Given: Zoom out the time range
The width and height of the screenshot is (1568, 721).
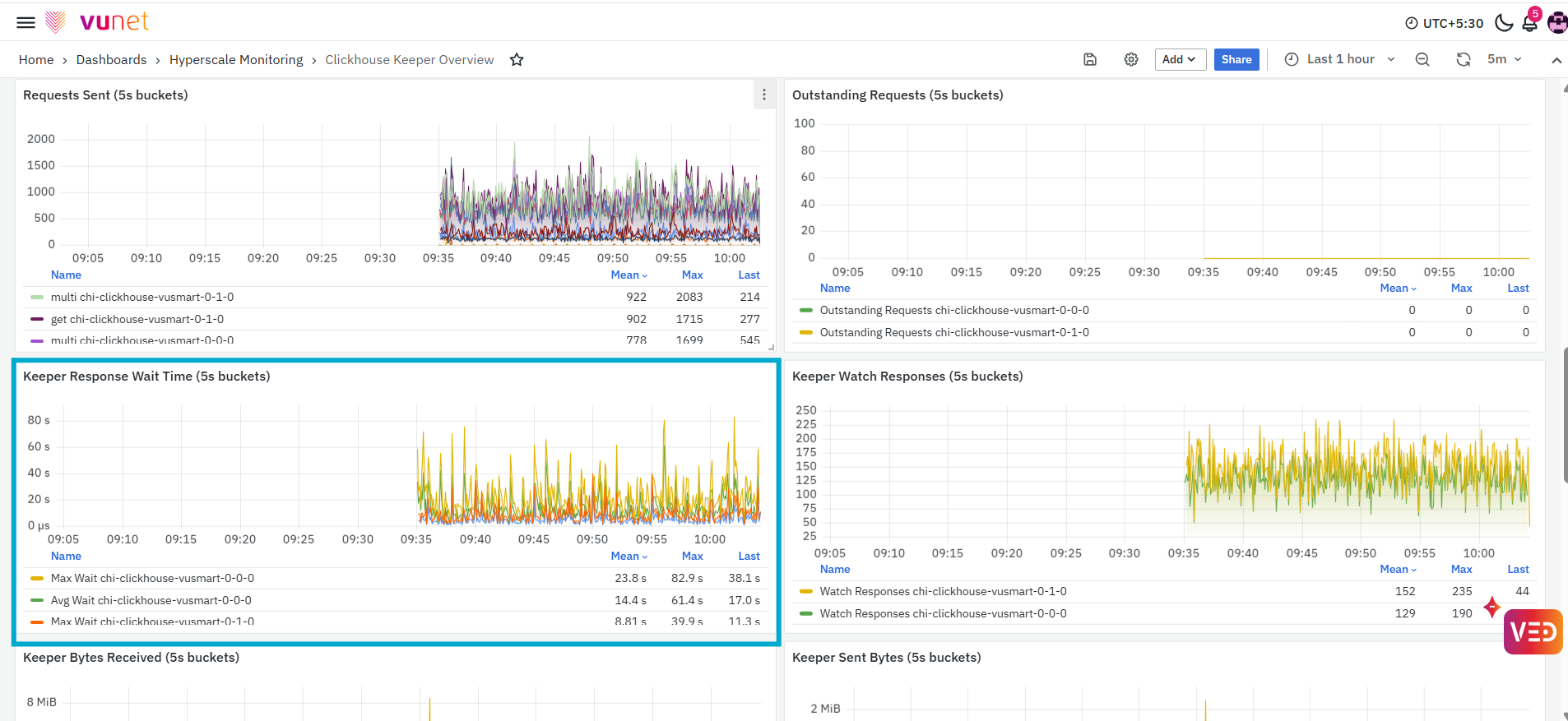Looking at the screenshot, I should point(1422,59).
